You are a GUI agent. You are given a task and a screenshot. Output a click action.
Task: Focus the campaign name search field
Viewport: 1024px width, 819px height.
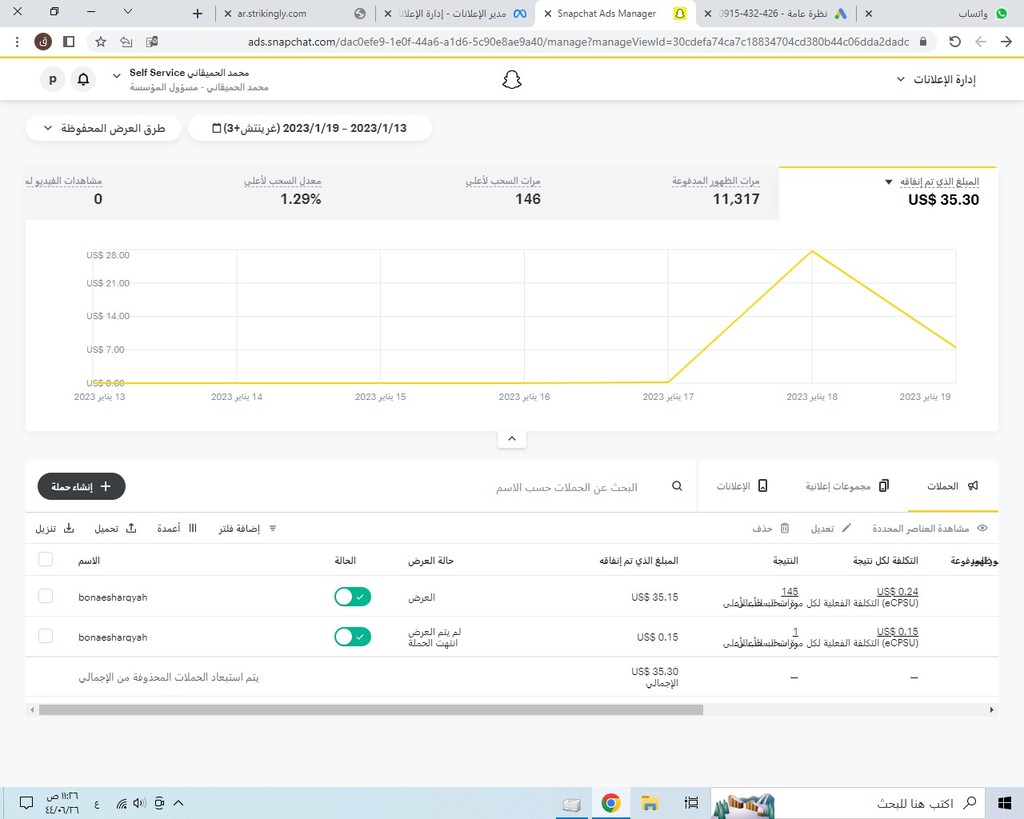click(566, 487)
